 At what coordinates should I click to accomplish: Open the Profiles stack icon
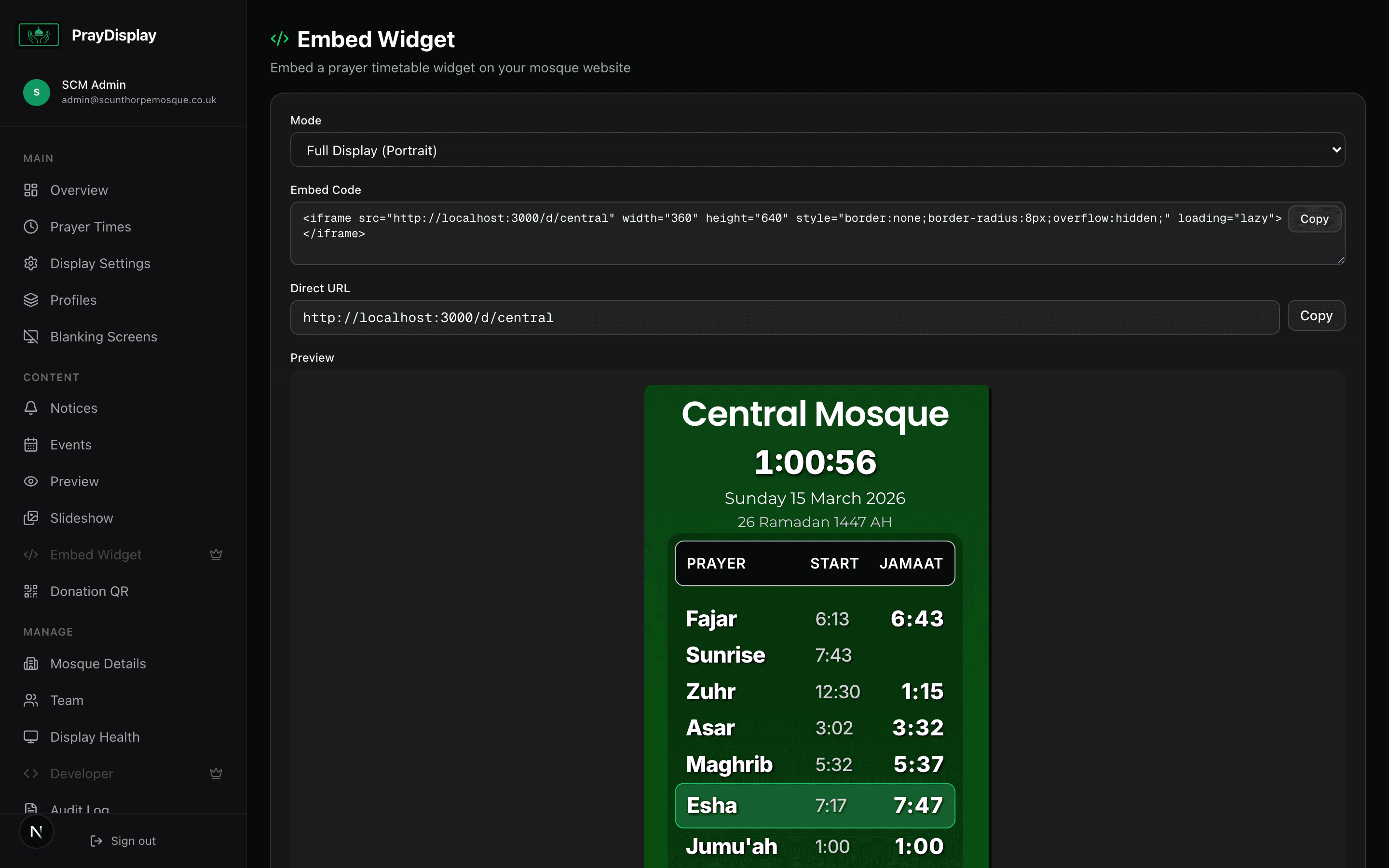tap(31, 299)
